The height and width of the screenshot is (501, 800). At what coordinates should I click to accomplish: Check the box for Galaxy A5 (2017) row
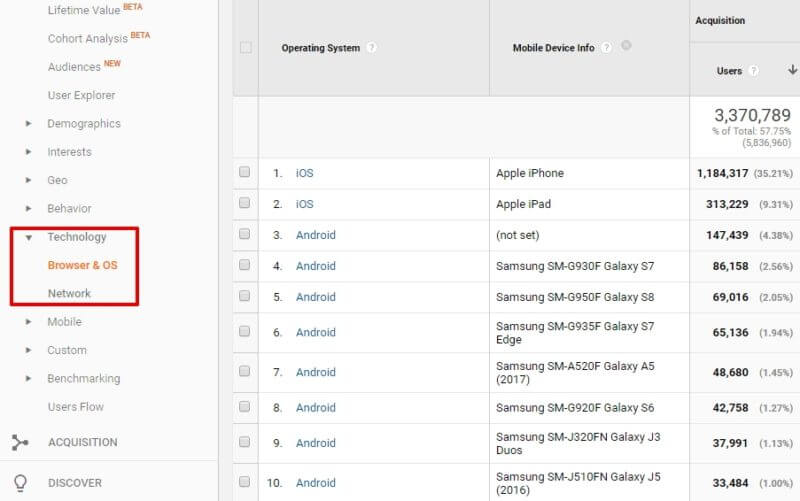coord(245,371)
